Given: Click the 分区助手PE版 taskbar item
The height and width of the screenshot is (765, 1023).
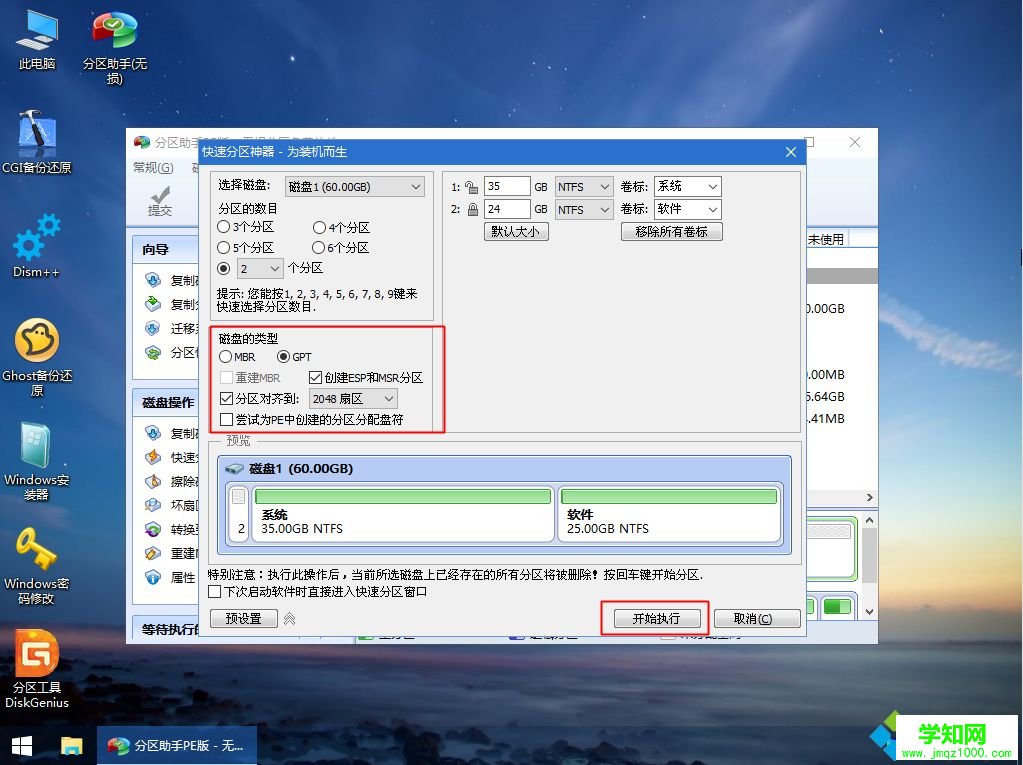Looking at the screenshot, I should pyautogui.click(x=178, y=745).
